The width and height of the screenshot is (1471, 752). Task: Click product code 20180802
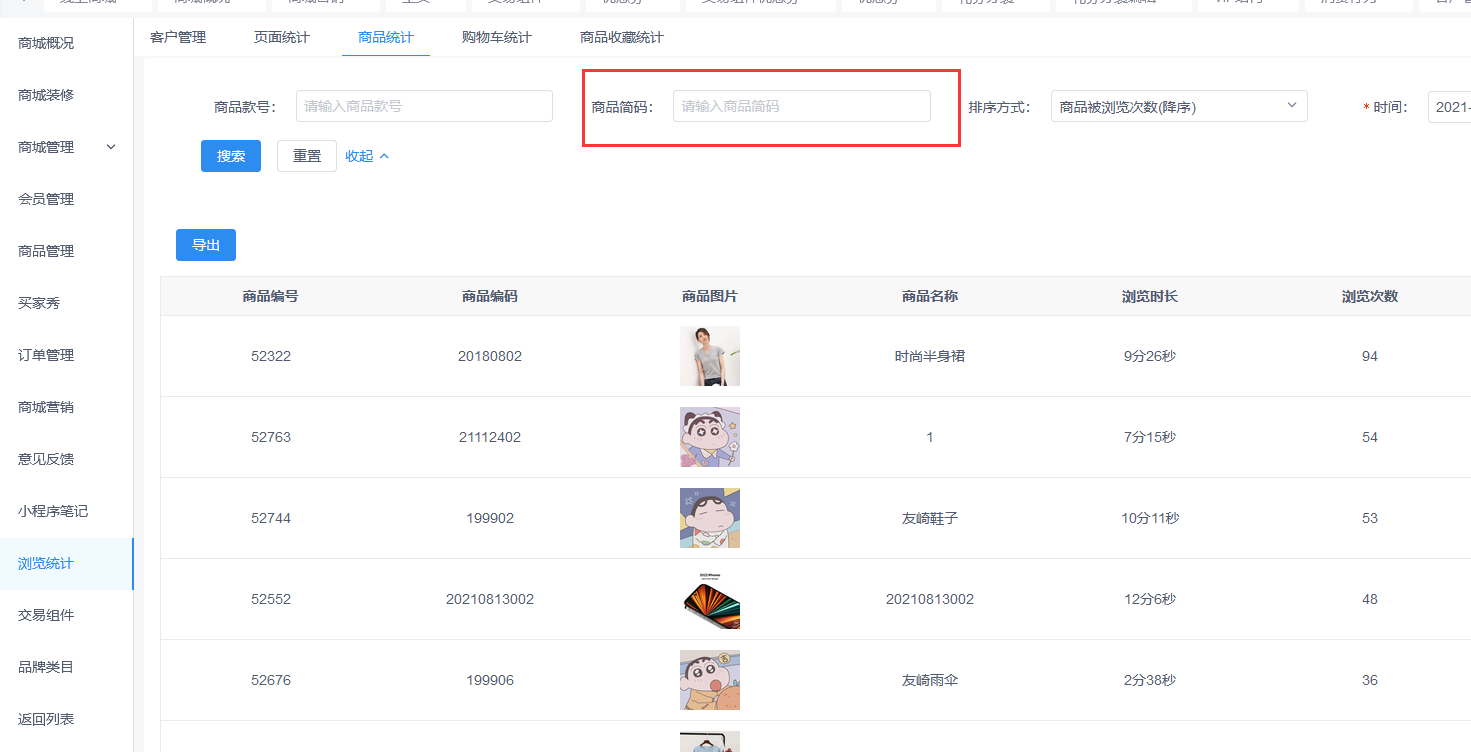click(x=490, y=356)
